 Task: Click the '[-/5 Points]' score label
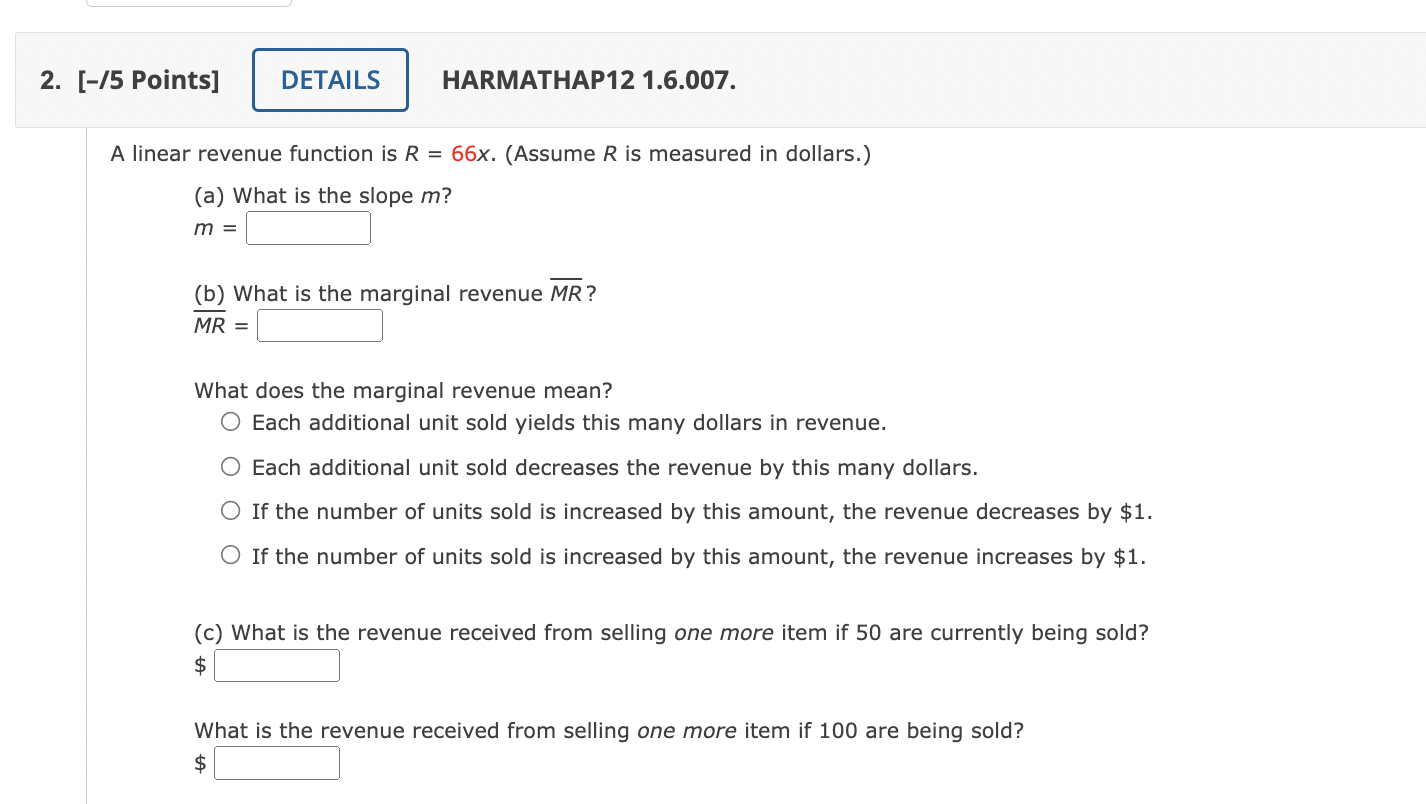[148, 80]
